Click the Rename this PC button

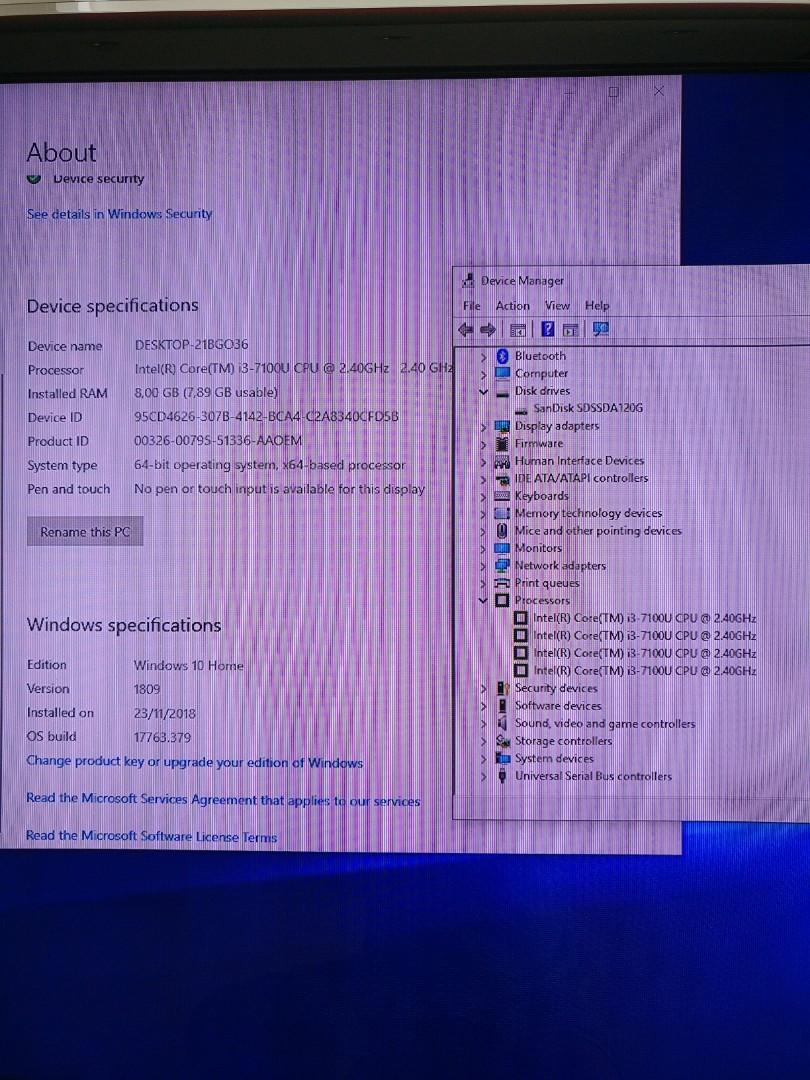(85, 532)
